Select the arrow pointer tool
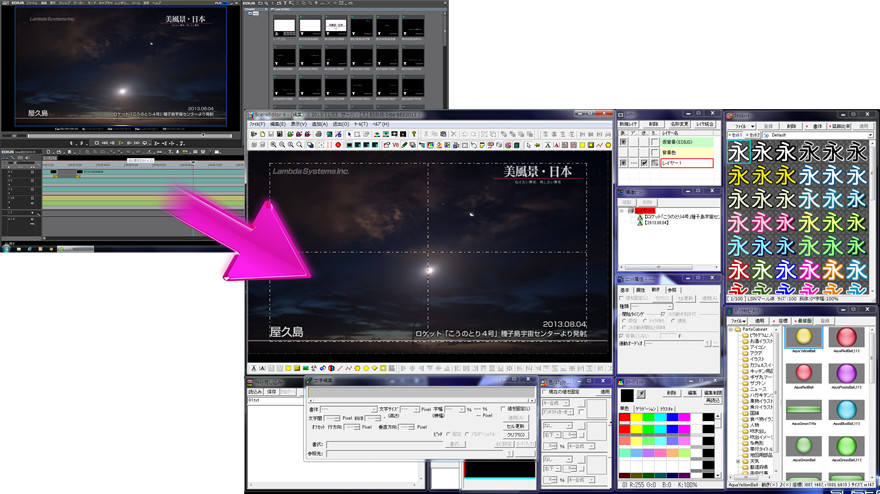The image size is (880, 494). pos(349,134)
